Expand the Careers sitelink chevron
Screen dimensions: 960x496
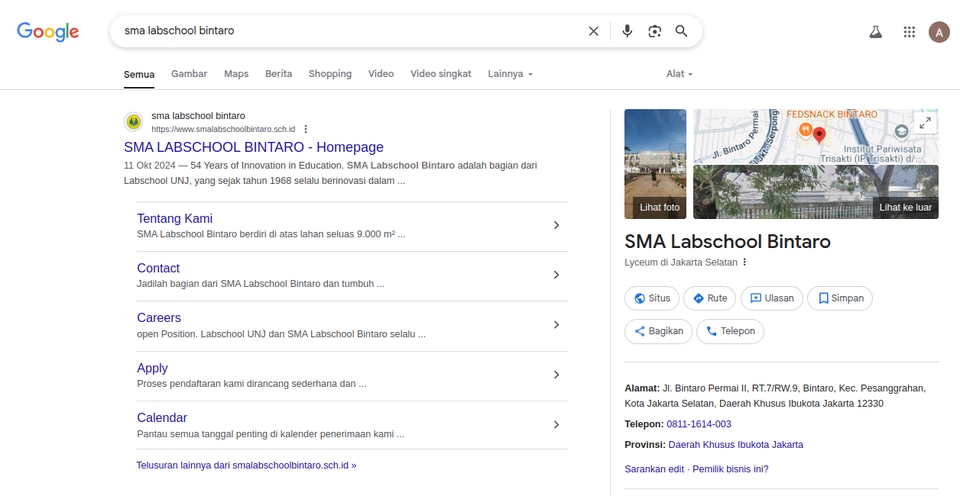coord(556,325)
